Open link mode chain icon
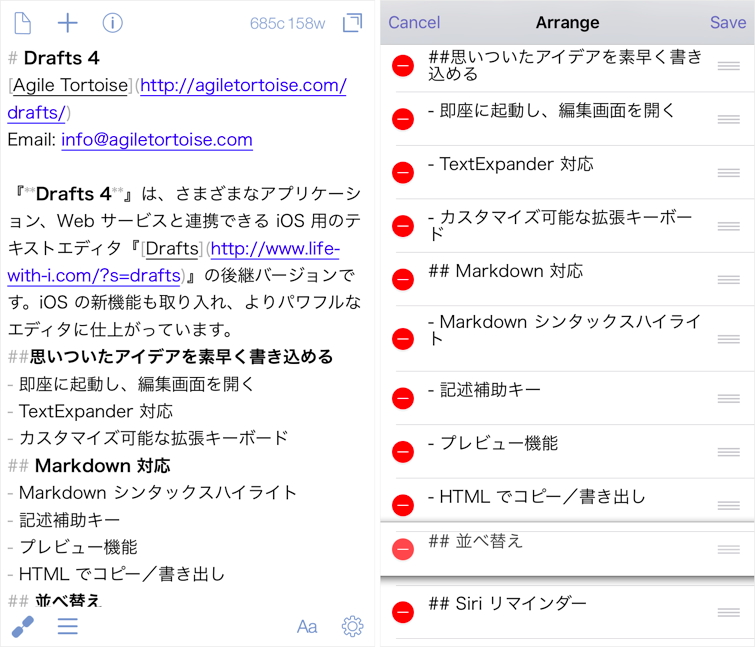 (x=23, y=626)
